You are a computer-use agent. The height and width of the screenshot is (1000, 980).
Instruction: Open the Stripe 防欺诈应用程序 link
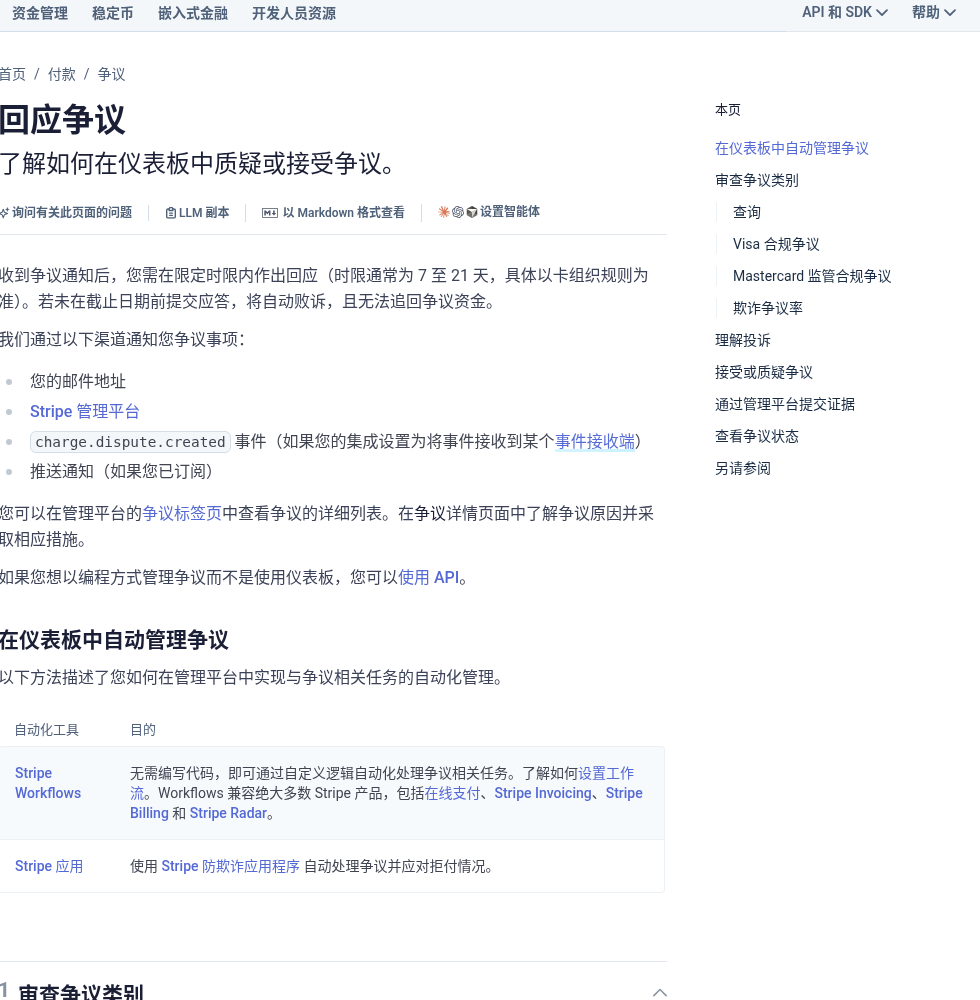(230, 866)
